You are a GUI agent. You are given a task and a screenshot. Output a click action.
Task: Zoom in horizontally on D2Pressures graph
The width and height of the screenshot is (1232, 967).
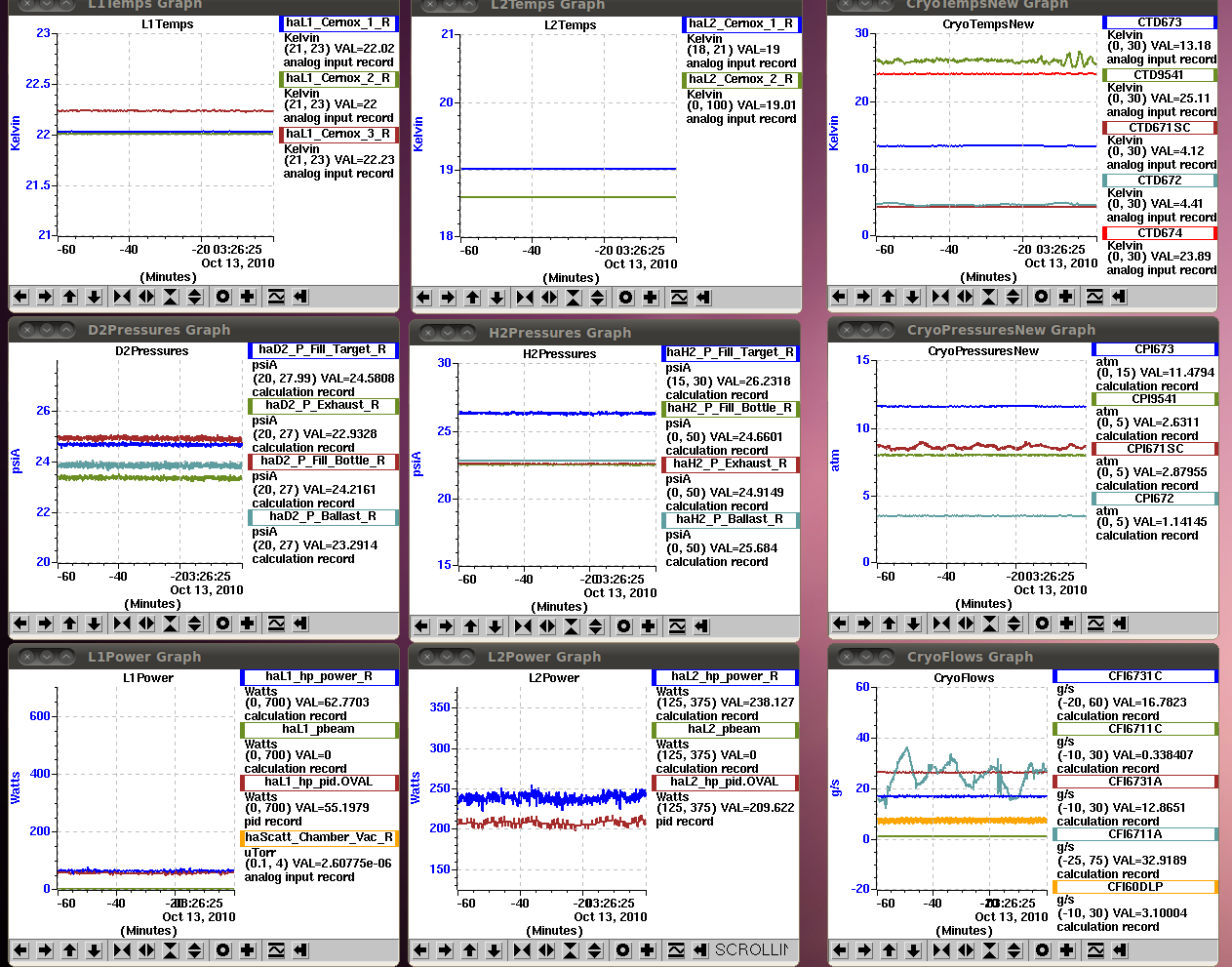tap(122, 624)
